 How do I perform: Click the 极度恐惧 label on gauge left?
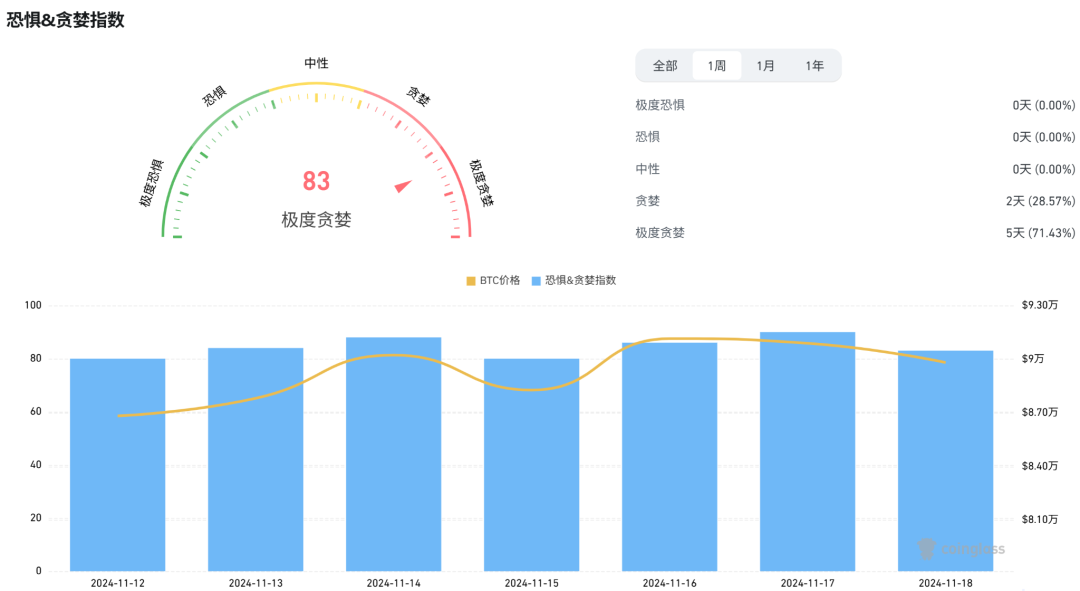152,183
